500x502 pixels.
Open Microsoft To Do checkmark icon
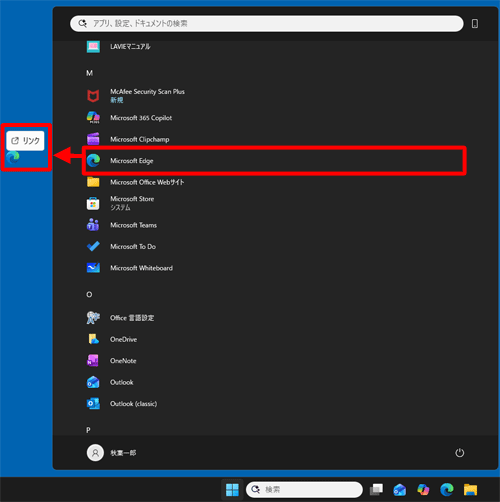coord(93,246)
